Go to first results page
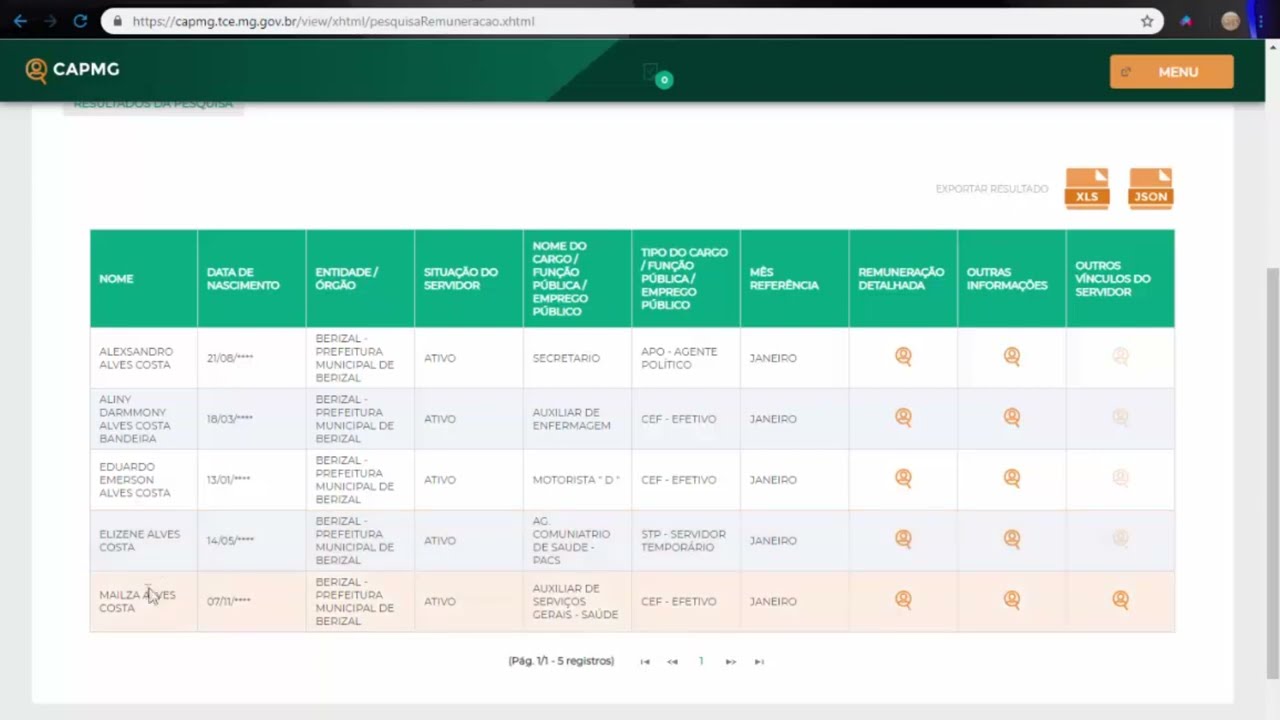The height and width of the screenshot is (720, 1280). click(645, 661)
